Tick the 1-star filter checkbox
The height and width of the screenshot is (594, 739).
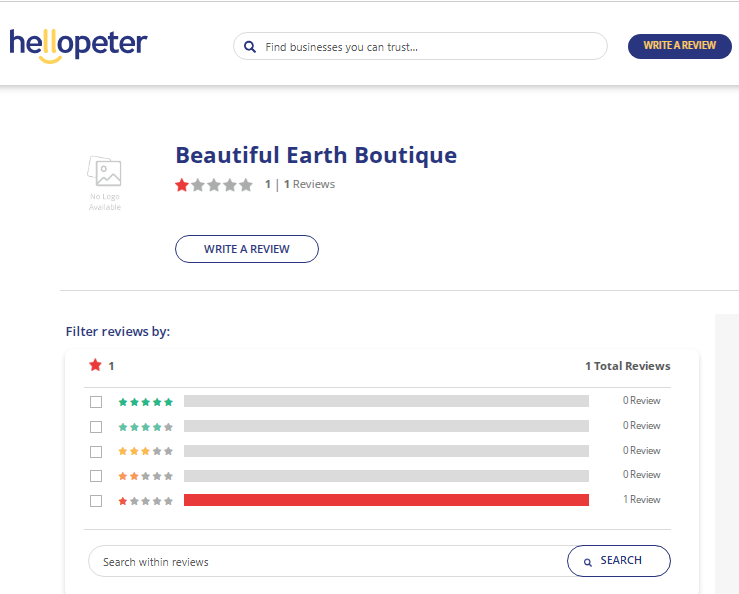pos(96,501)
